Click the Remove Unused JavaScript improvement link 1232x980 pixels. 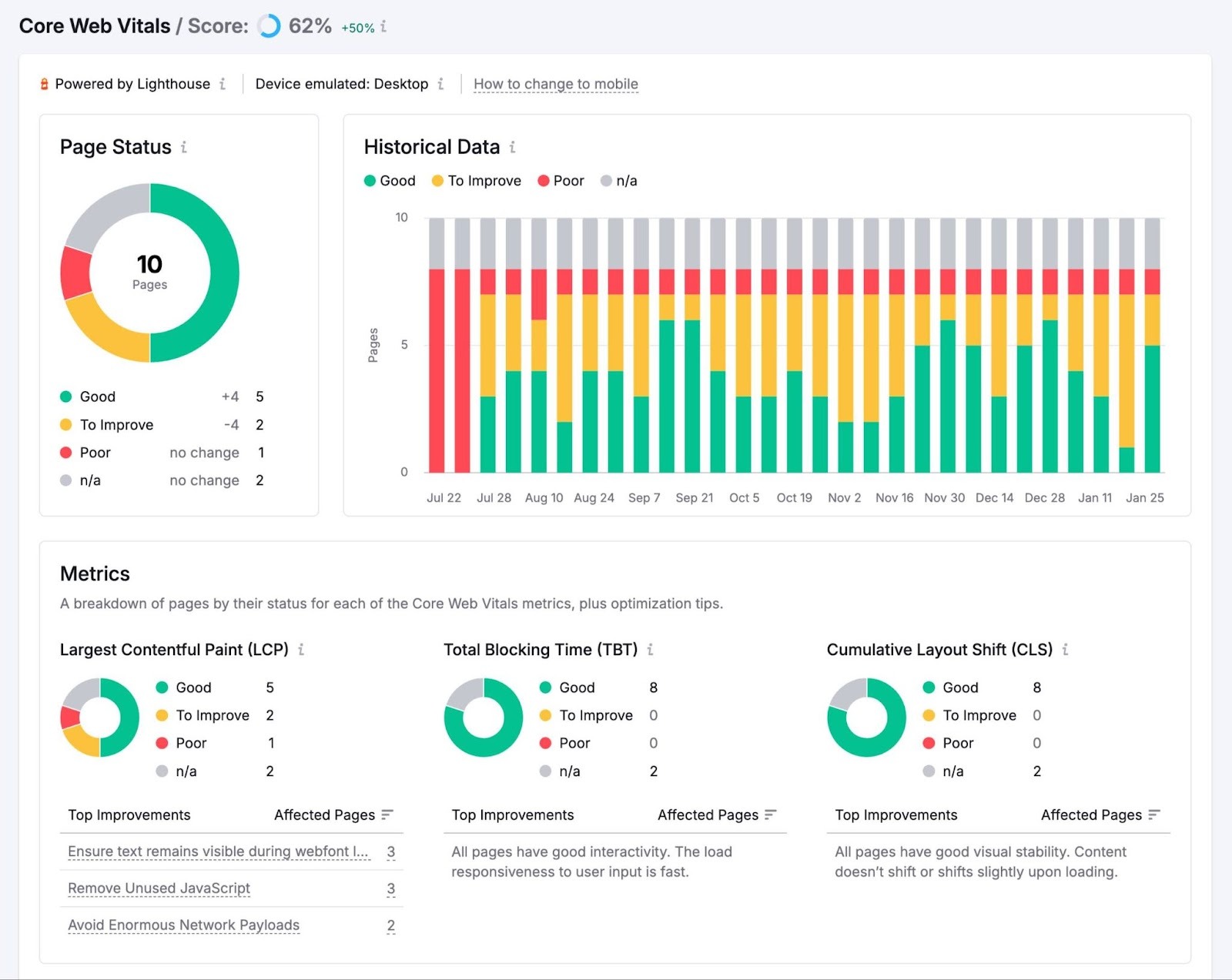158,888
